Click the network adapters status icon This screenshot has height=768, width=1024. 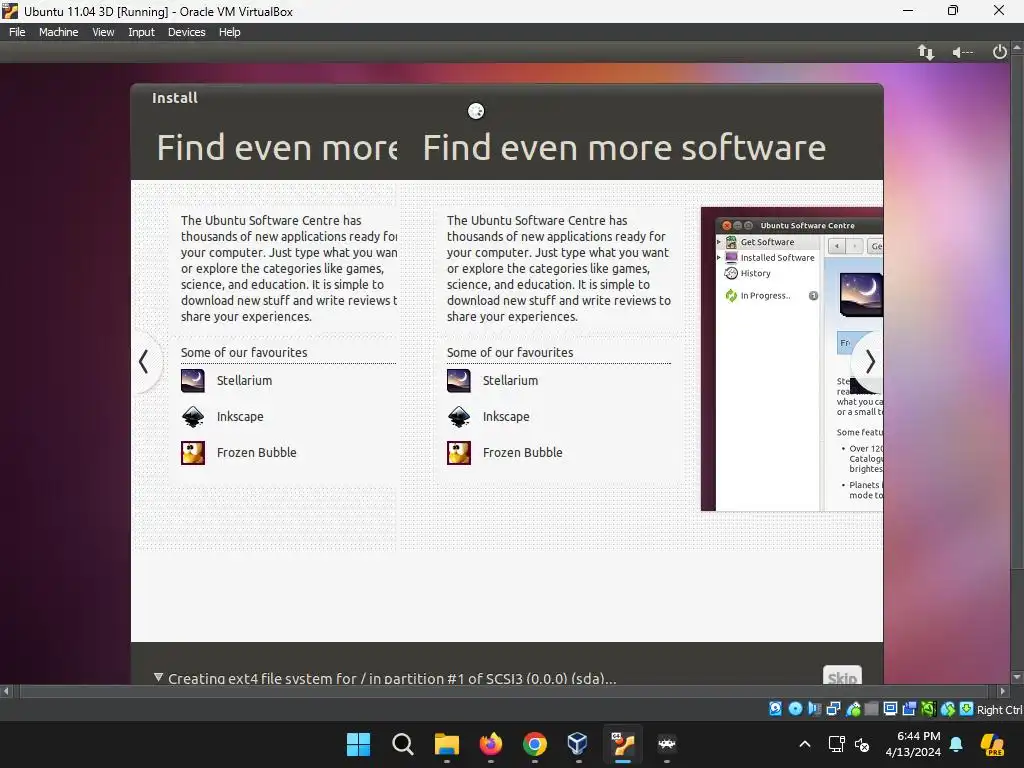pyautogui.click(x=833, y=709)
